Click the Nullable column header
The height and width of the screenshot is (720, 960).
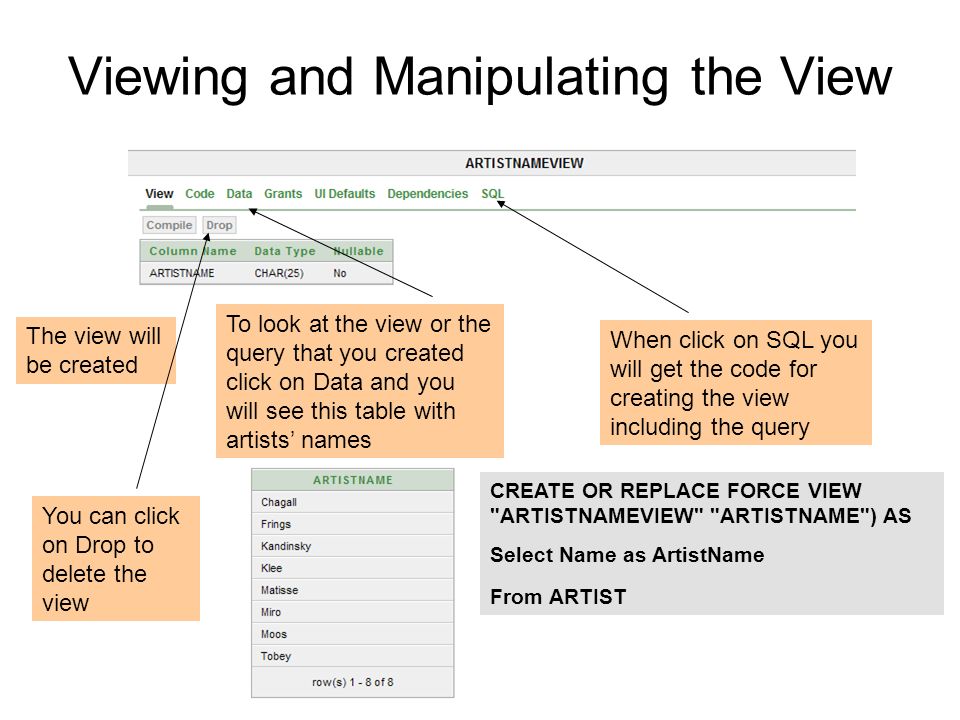[358, 251]
